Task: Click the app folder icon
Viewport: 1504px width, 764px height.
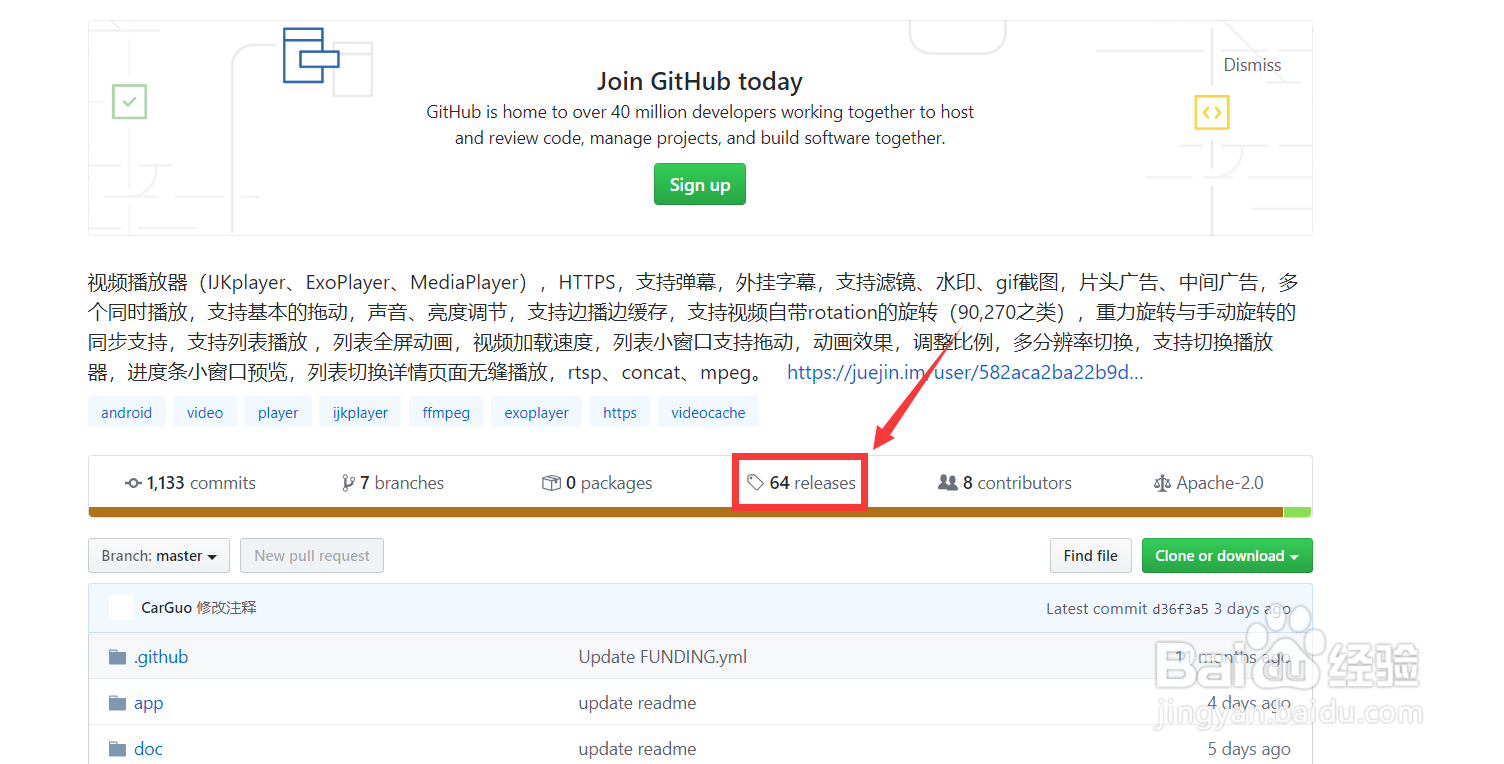Action: pyautogui.click(x=118, y=703)
